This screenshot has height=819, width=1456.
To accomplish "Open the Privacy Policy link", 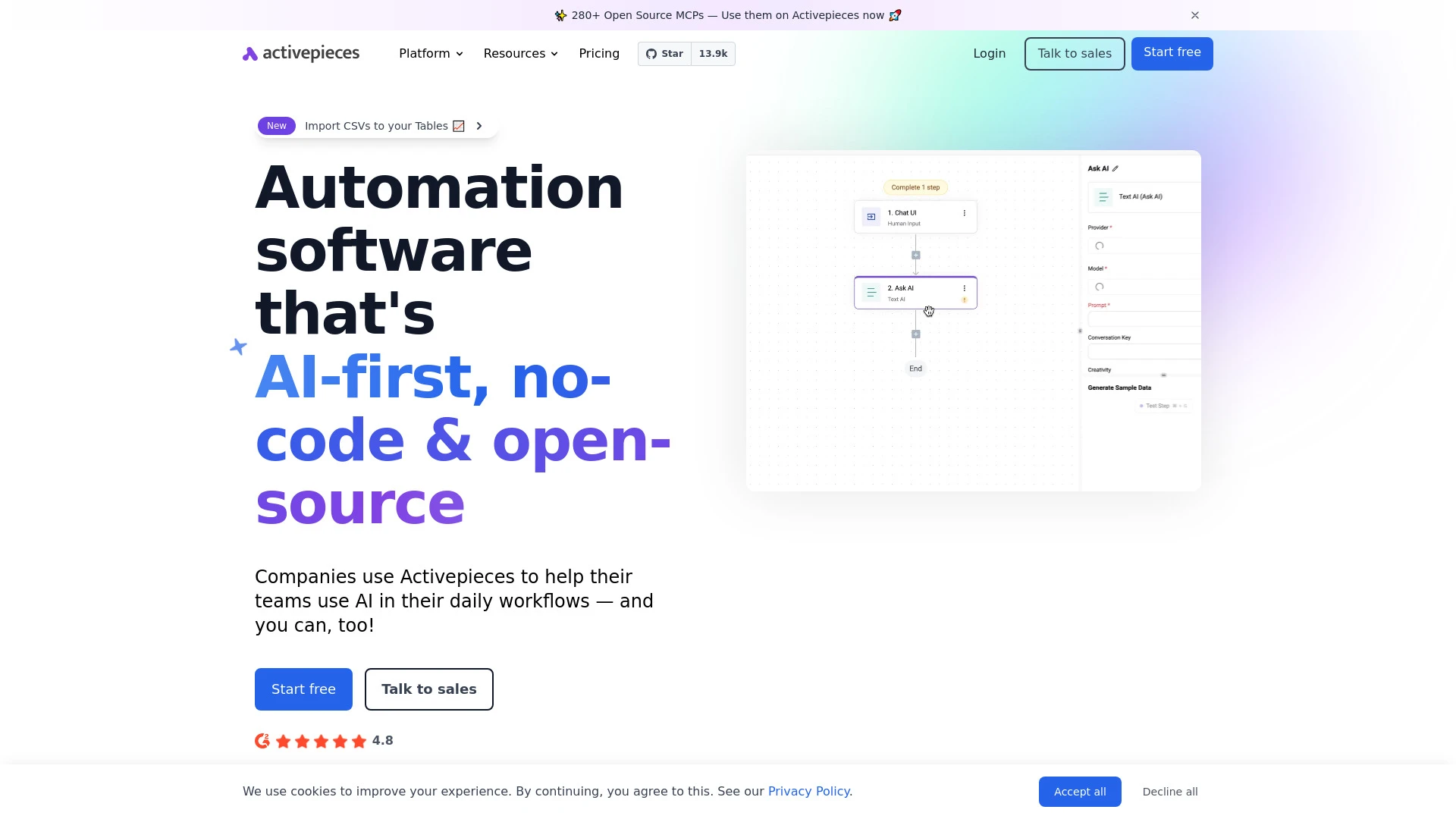I will pyautogui.click(x=808, y=791).
